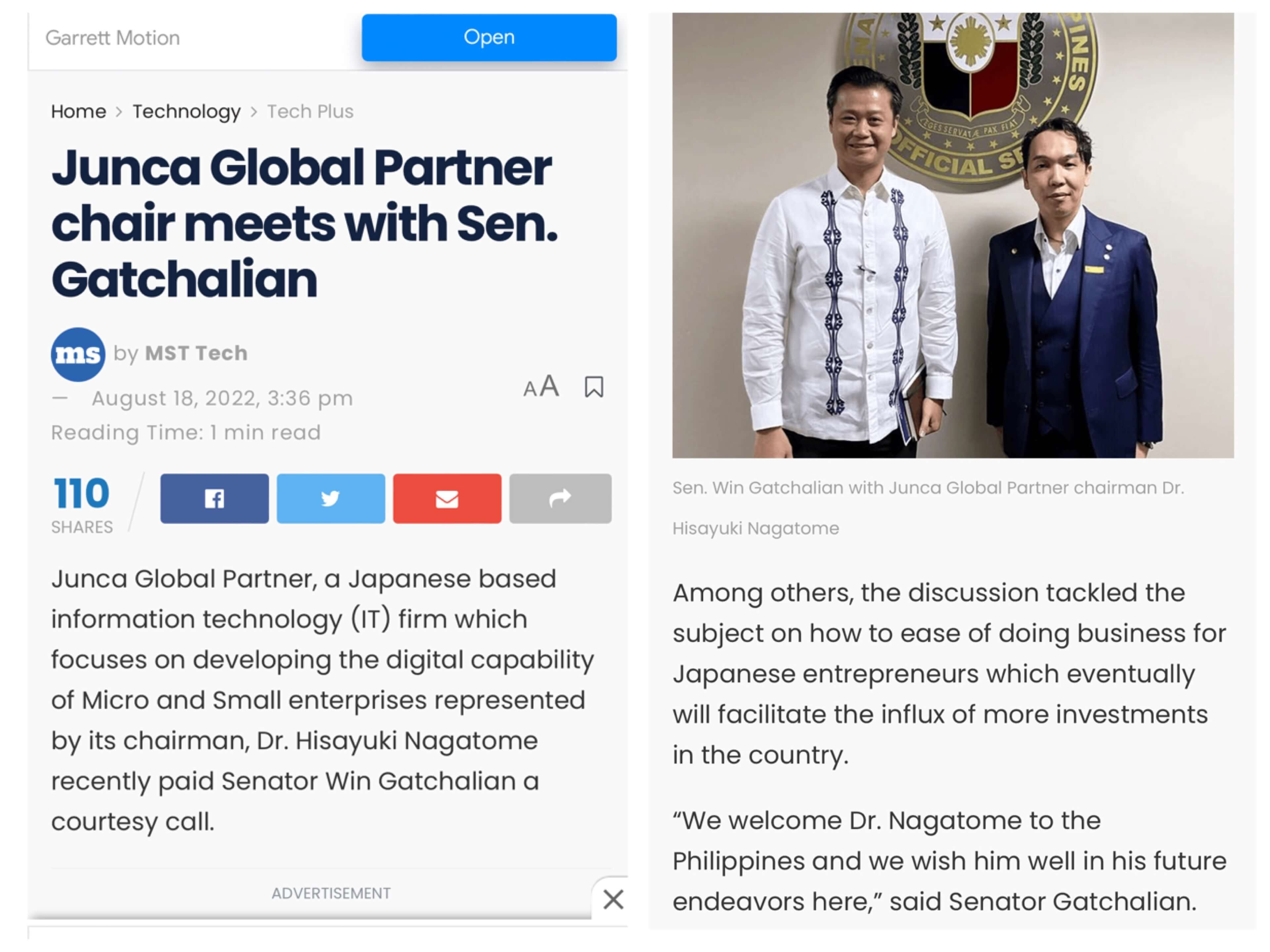
Task: Share article via email icon
Action: coord(447,498)
